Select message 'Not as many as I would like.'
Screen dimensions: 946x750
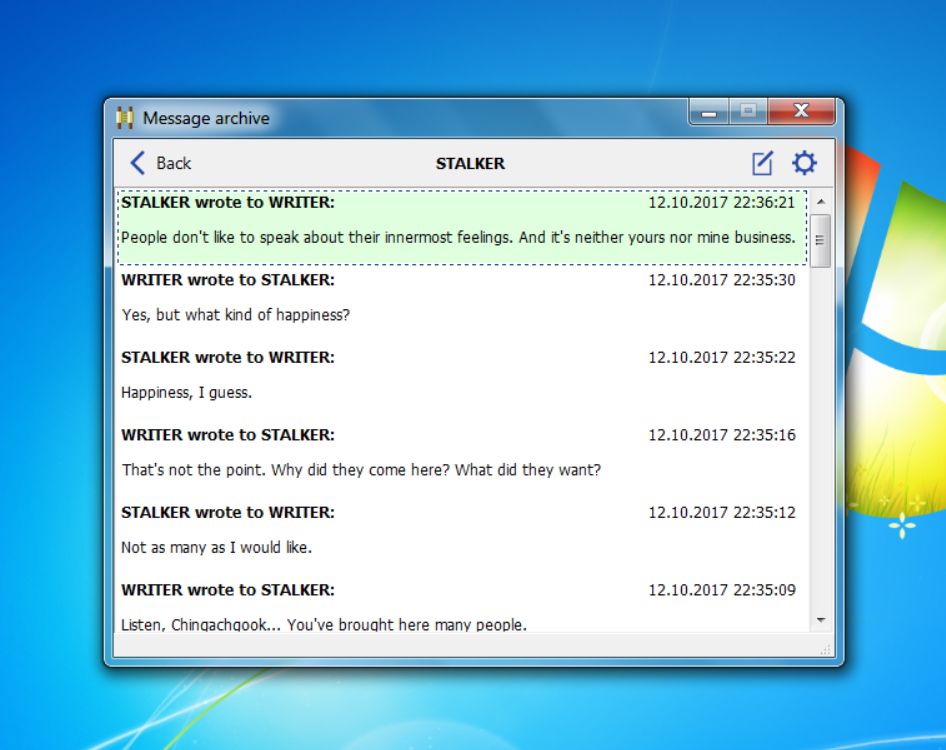pyautogui.click(x=217, y=547)
